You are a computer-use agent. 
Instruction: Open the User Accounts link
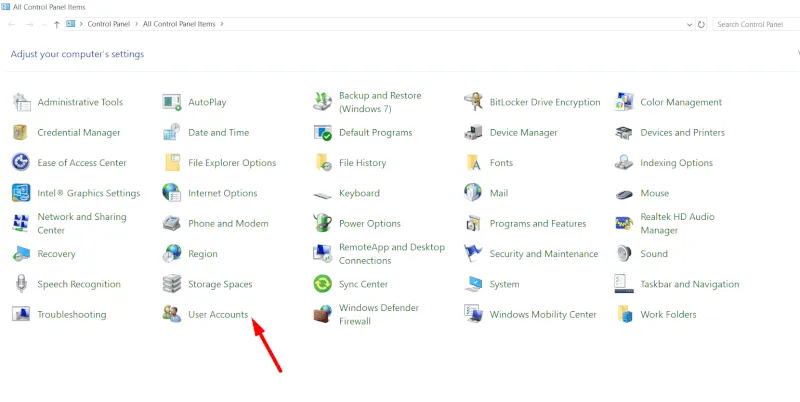218,315
